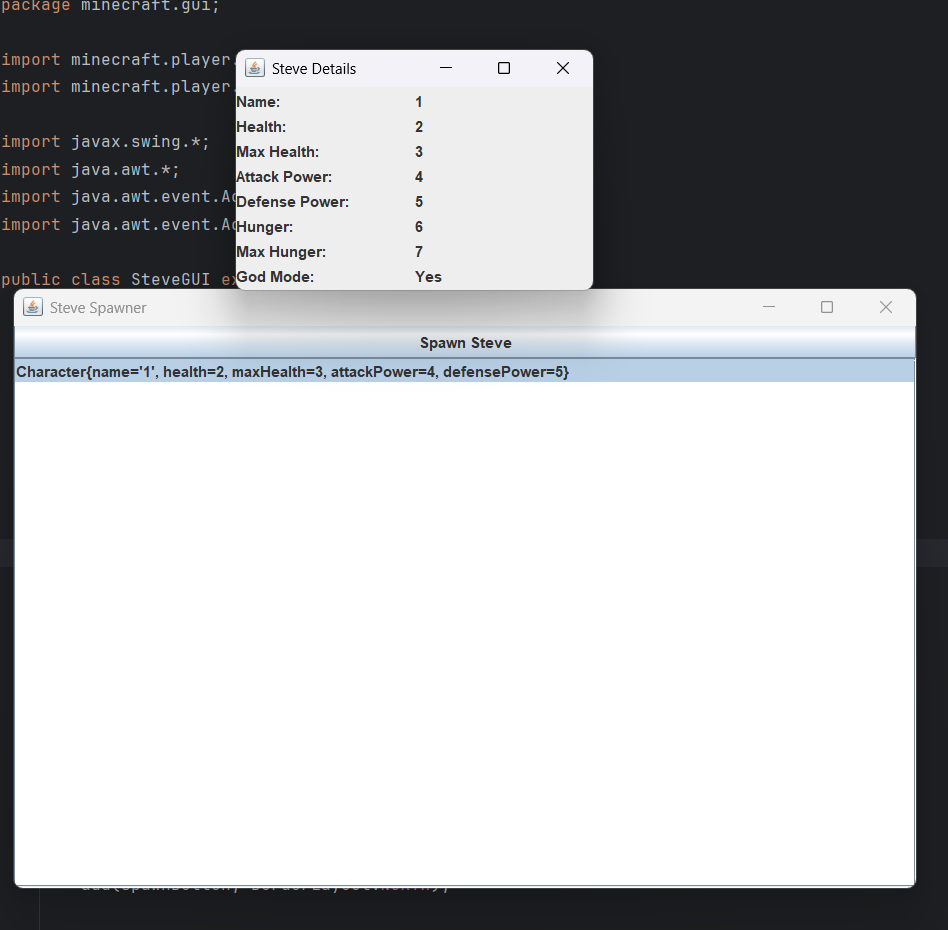Maximize the Steve Spawner window

click(x=827, y=307)
